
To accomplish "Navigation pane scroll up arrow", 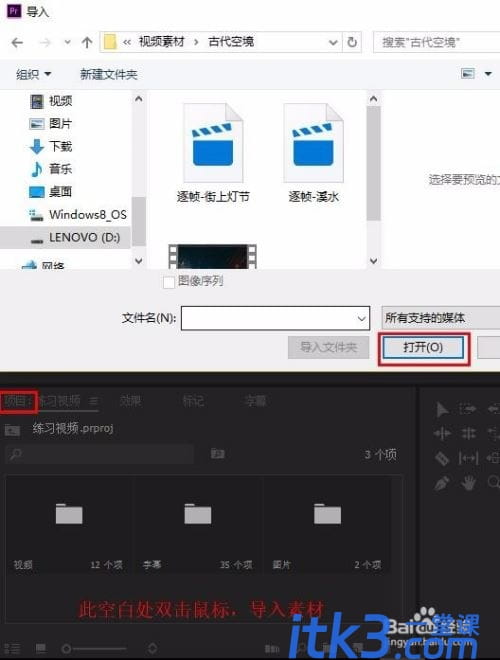I will point(139,99).
